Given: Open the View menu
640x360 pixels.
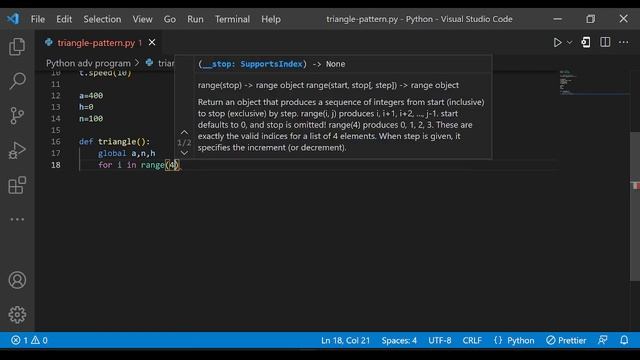Looking at the screenshot, I should (x=142, y=19).
